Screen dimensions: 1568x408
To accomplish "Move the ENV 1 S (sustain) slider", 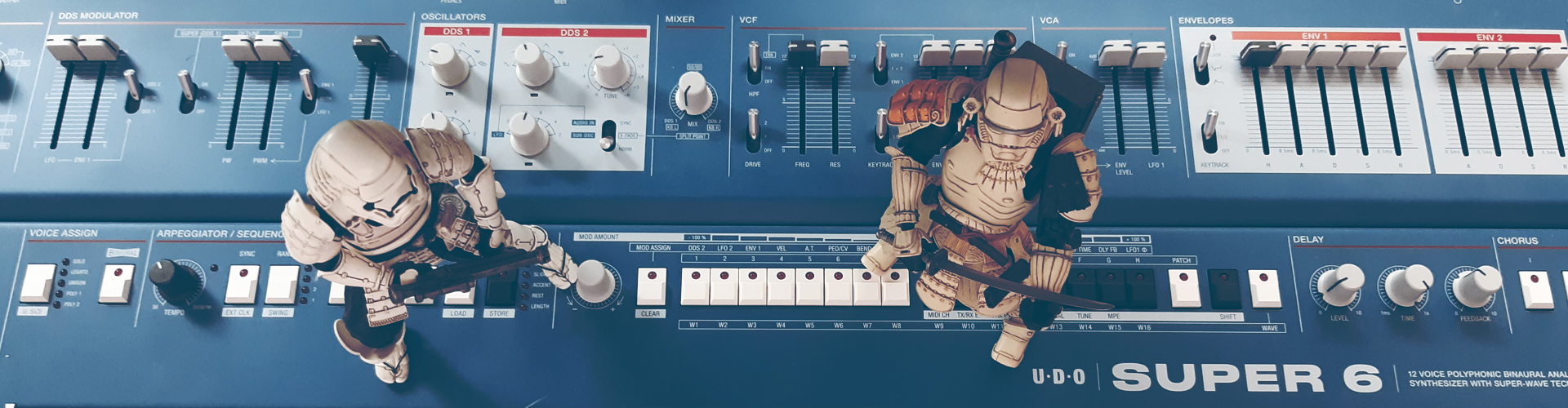I will pyautogui.click(x=1356, y=55).
